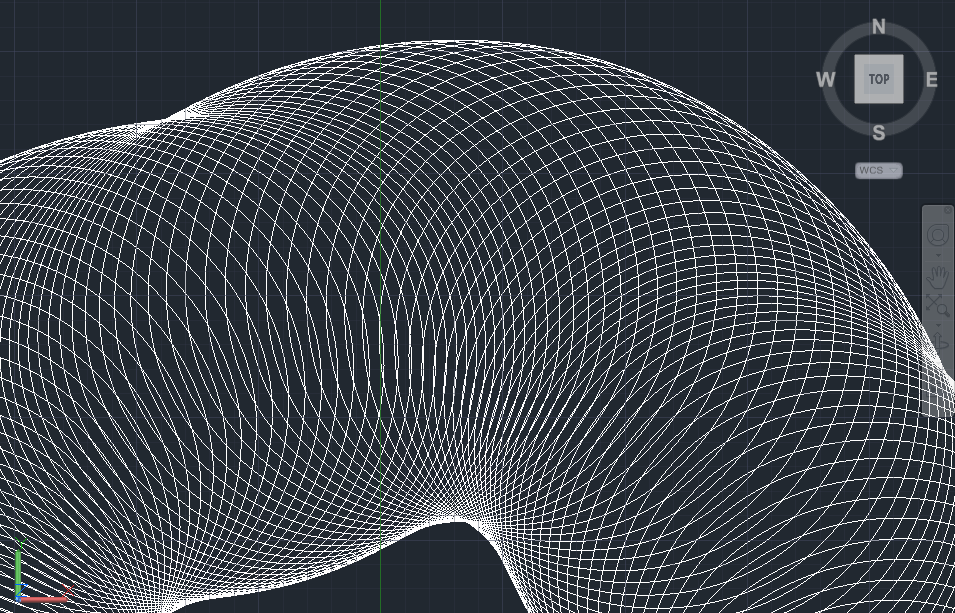
Task: Open the SteeringWheels navigation tool
Action: [938, 235]
